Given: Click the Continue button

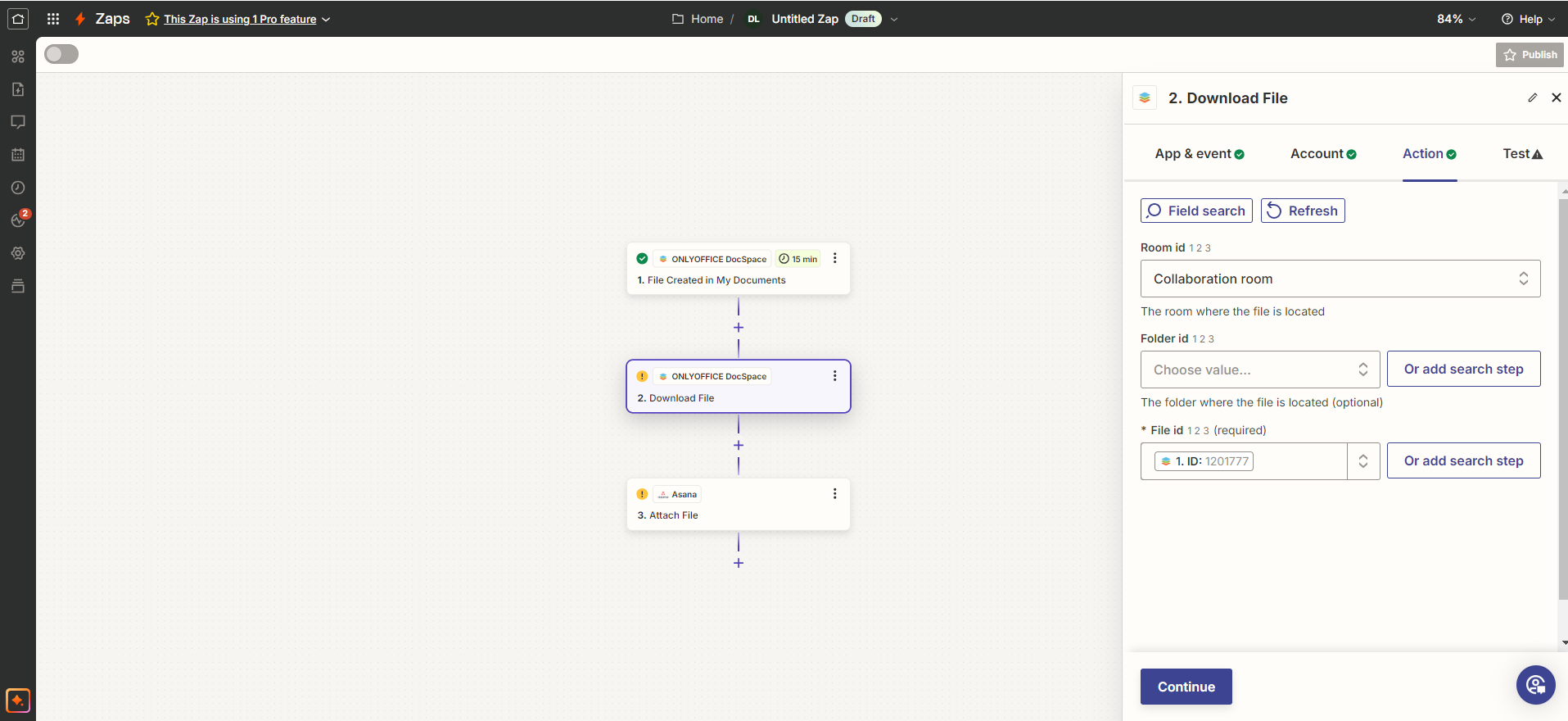Looking at the screenshot, I should click(1186, 687).
